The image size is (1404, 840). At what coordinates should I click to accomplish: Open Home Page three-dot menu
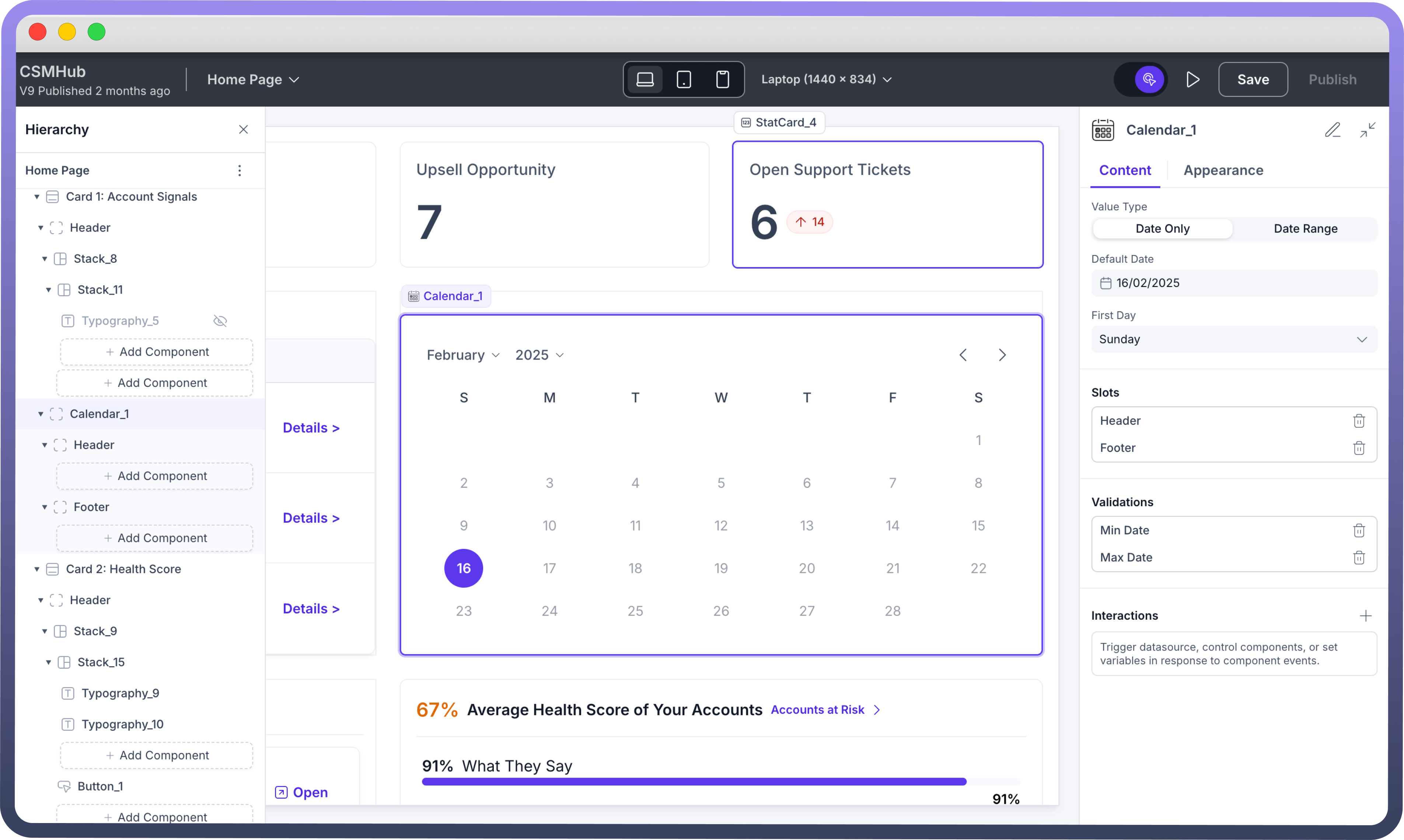pyautogui.click(x=240, y=170)
